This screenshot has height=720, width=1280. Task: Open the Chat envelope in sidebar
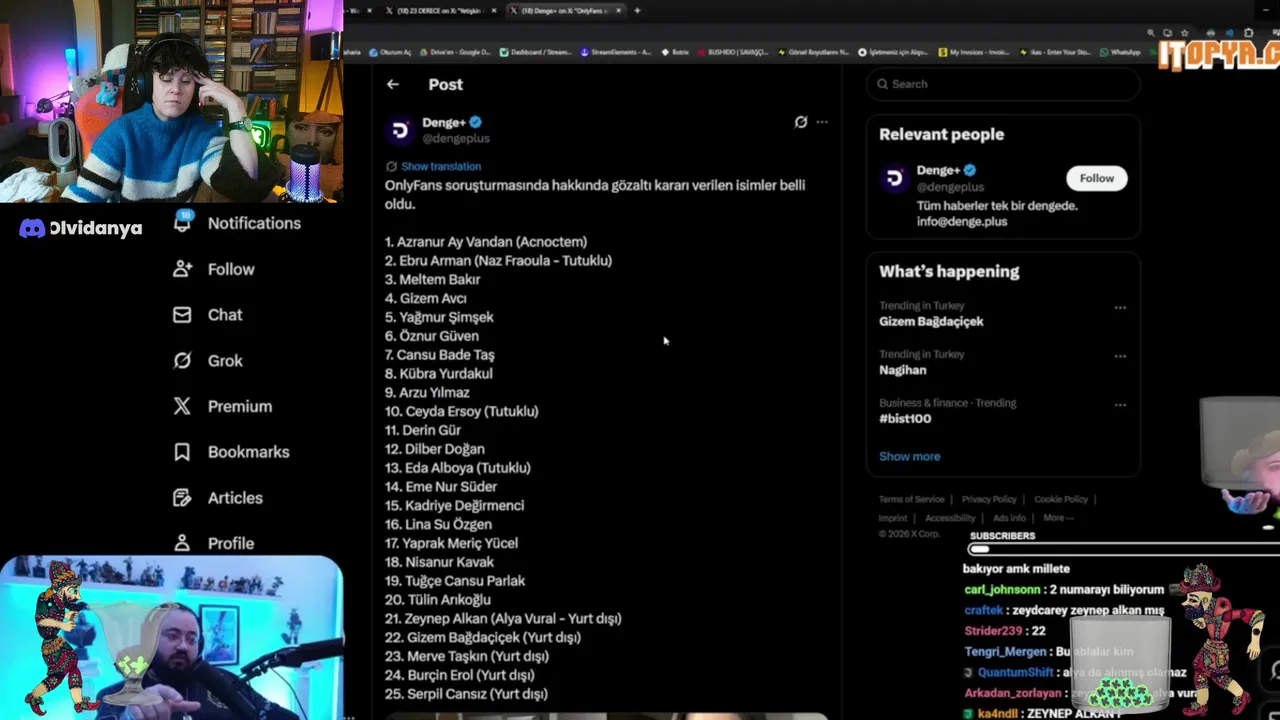(182, 315)
